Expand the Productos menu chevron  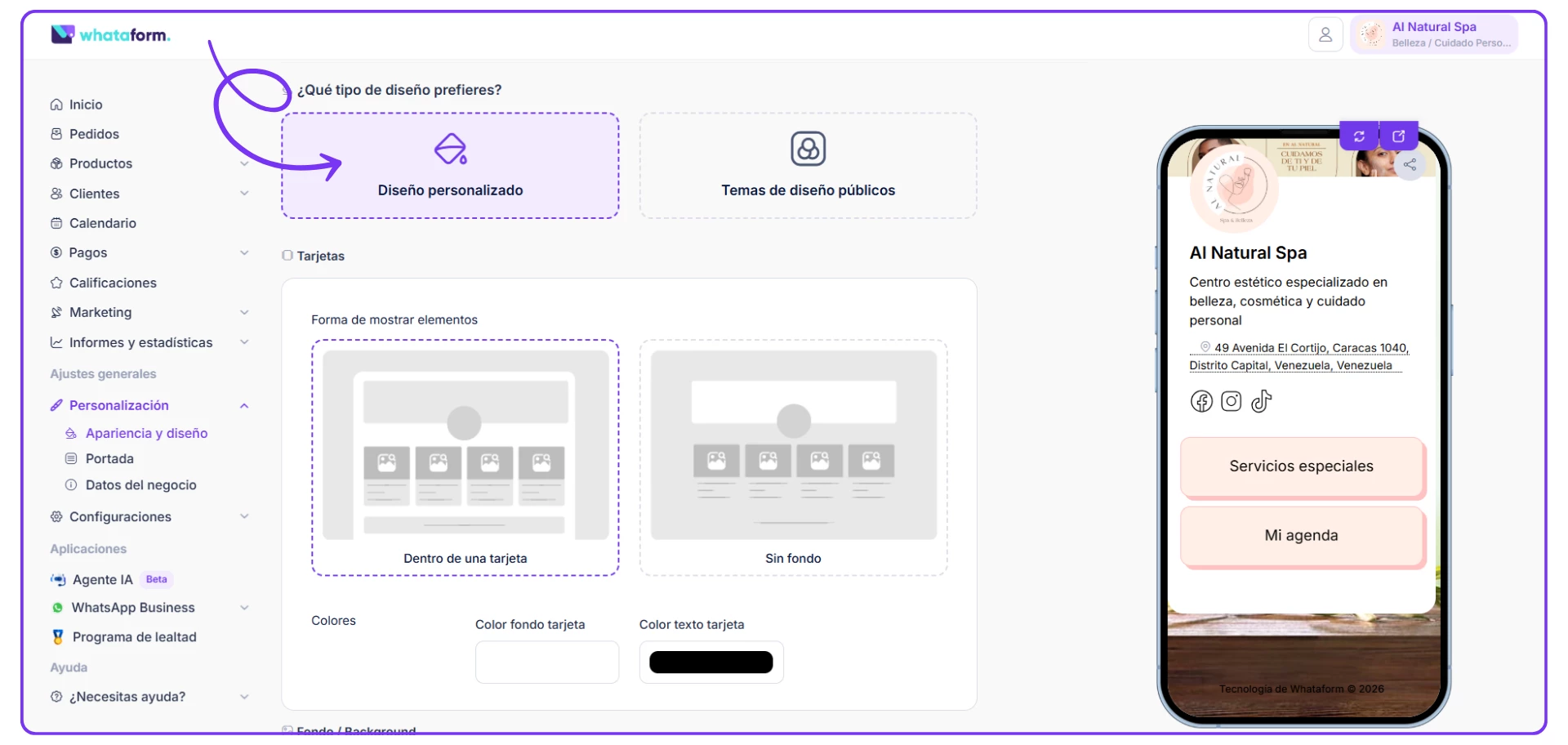[244, 163]
